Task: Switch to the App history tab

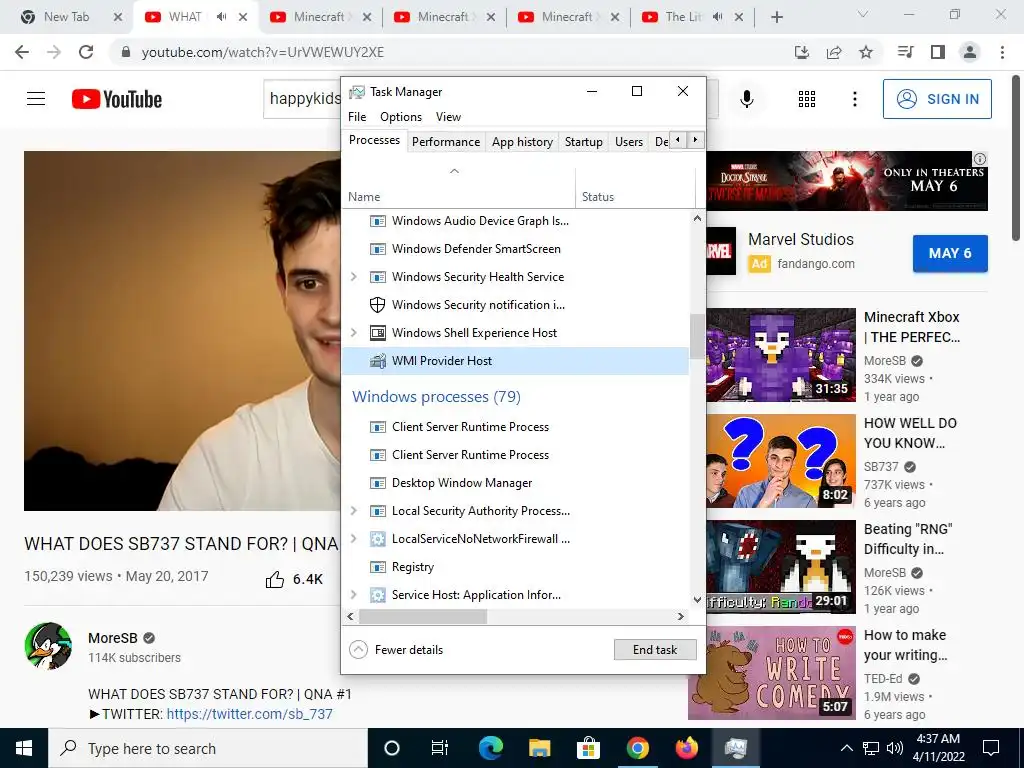Action: coord(522,142)
